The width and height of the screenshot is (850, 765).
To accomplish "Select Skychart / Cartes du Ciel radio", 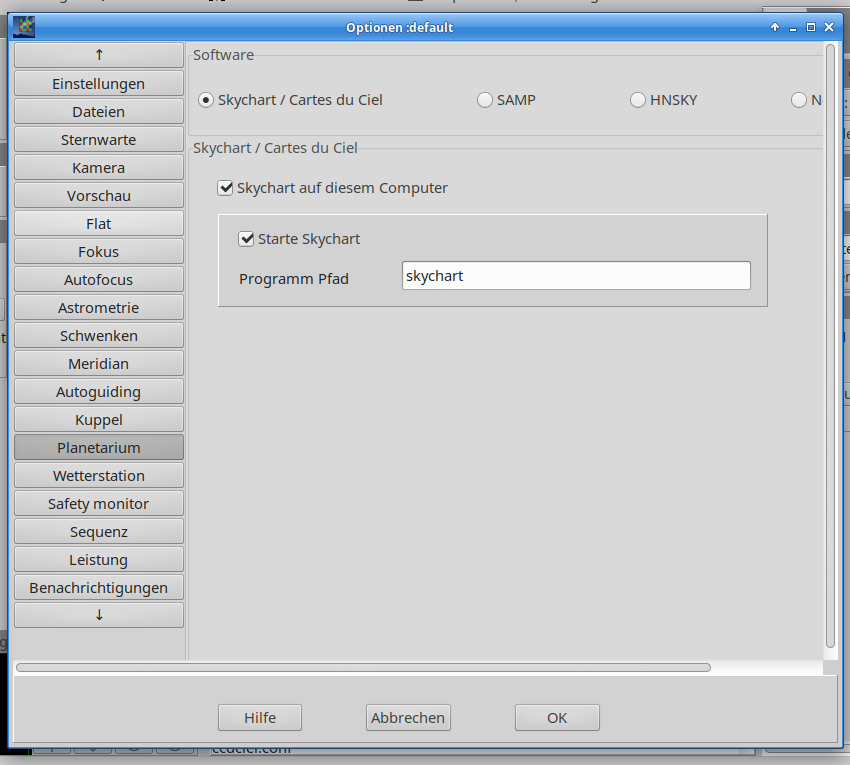I will 291,100.
